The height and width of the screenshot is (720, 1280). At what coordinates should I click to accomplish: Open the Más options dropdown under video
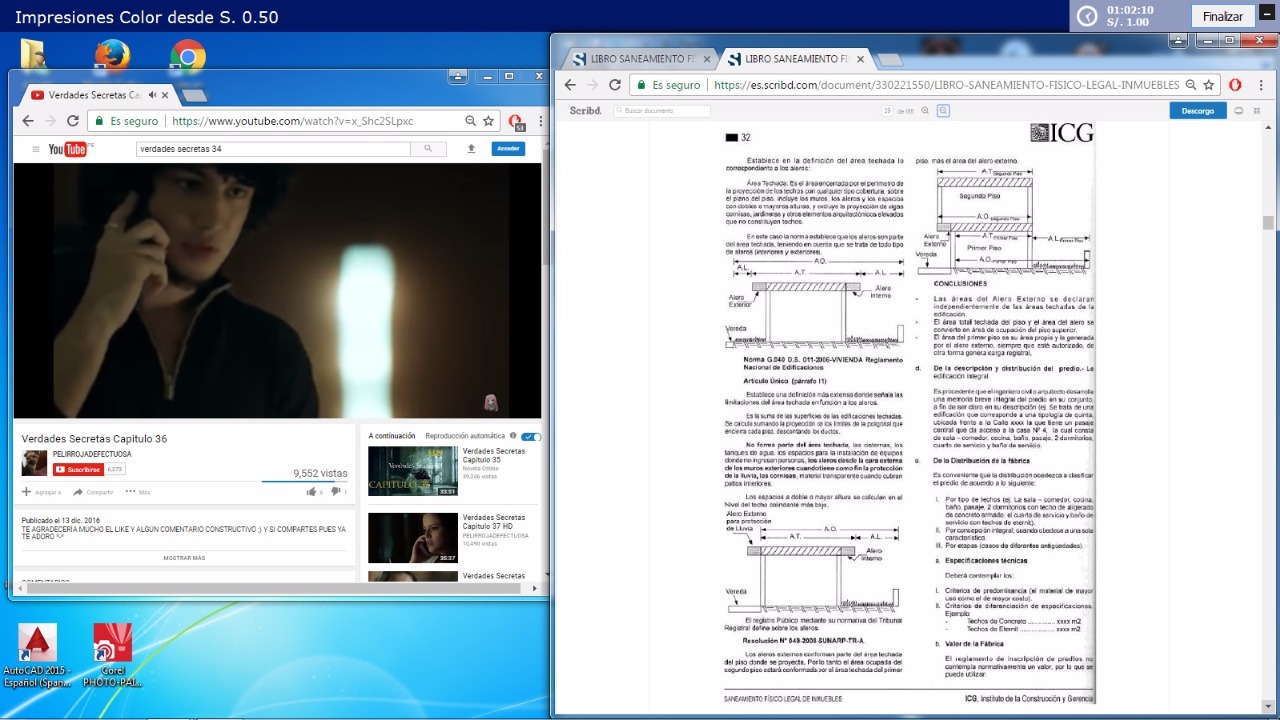coord(137,492)
